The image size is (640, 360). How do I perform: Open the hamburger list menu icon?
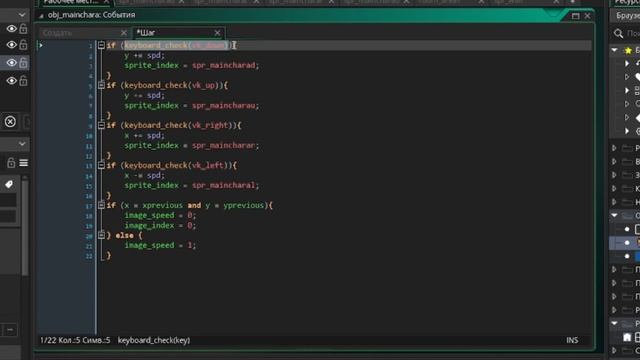click(24, 163)
